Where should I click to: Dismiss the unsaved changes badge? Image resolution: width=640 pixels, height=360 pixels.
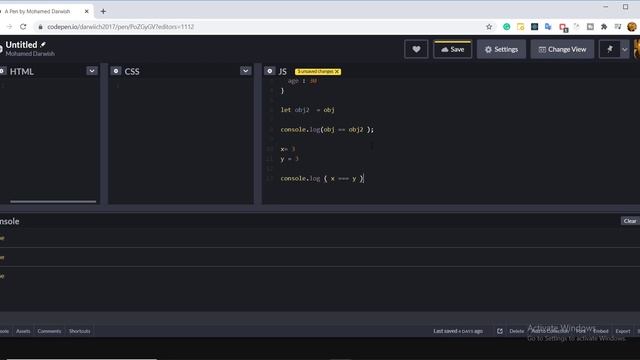point(337,71)
